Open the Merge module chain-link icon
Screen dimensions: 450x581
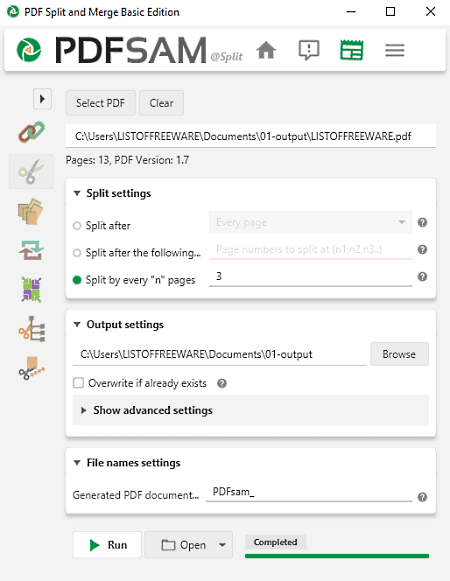tap(32, 132)
